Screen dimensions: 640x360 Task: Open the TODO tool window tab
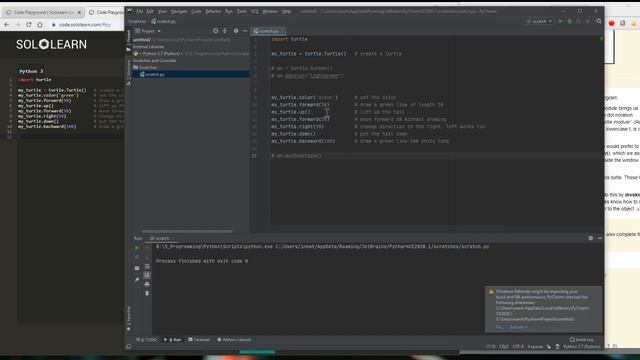click(x=147, y=340)
